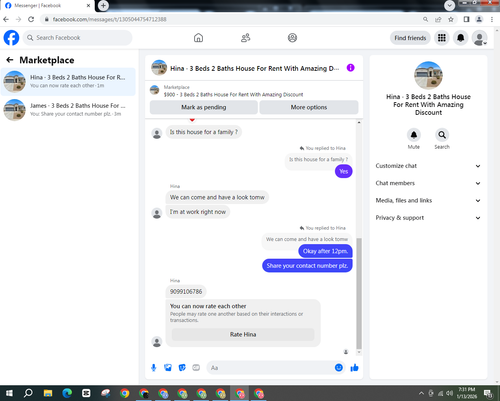Reload the browser page
The width and height of the screenshot is (500, 401).
point(31,19)
